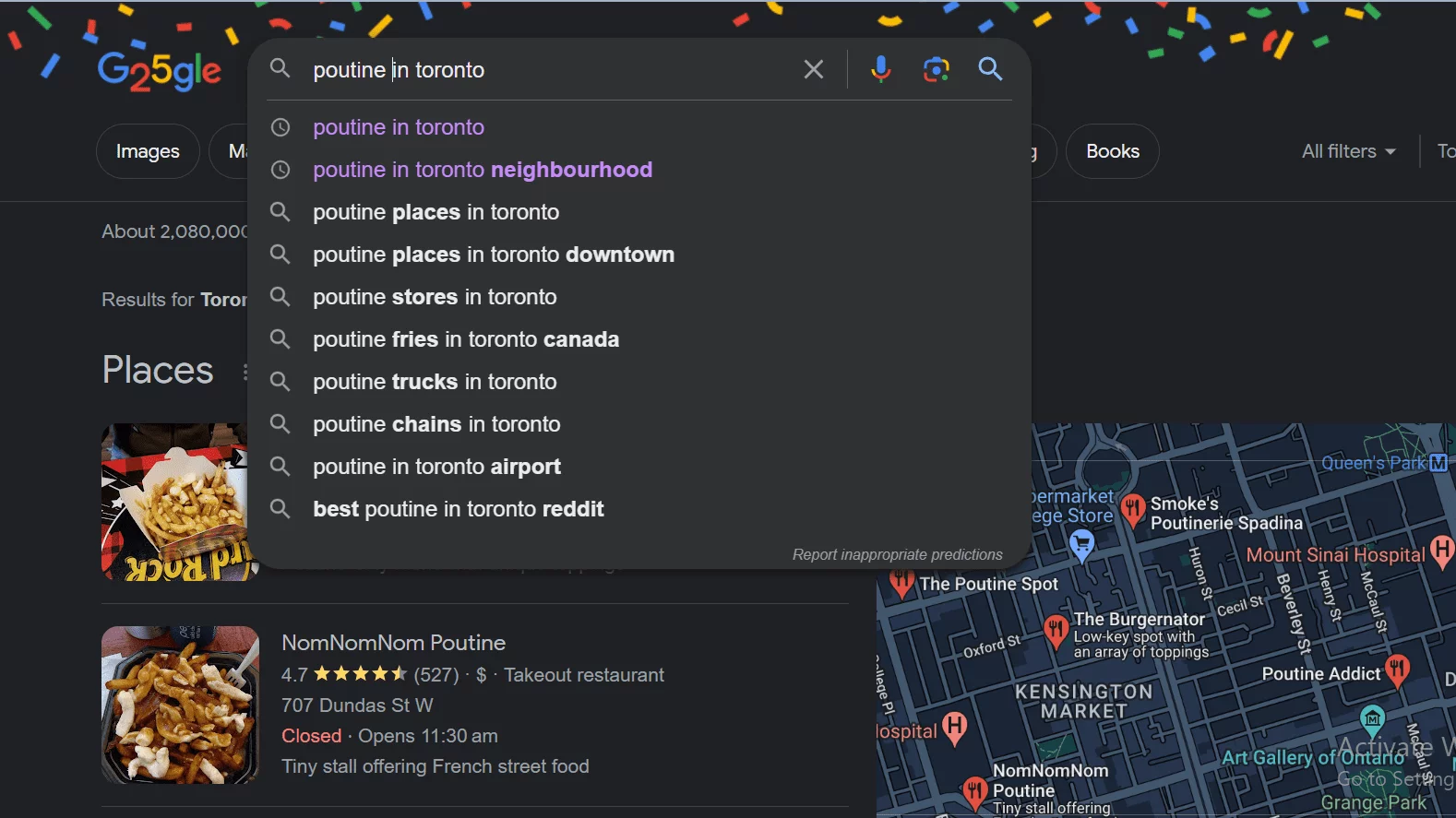Image resolution: width=1456 pixels, height=818 pixels.
Task: Switch to the Books results tab
Action: tap(1113, 151)
